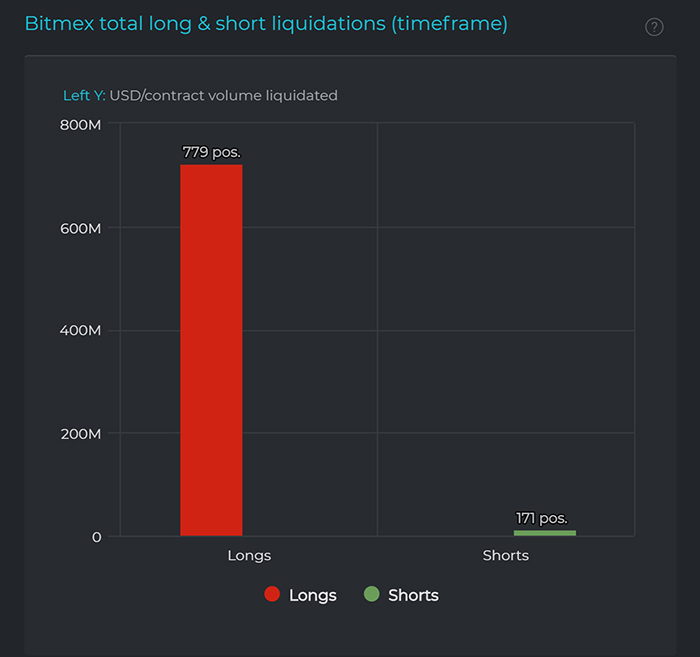
Task: Click the red Longs legend circle
Action: tap(272, 595)
